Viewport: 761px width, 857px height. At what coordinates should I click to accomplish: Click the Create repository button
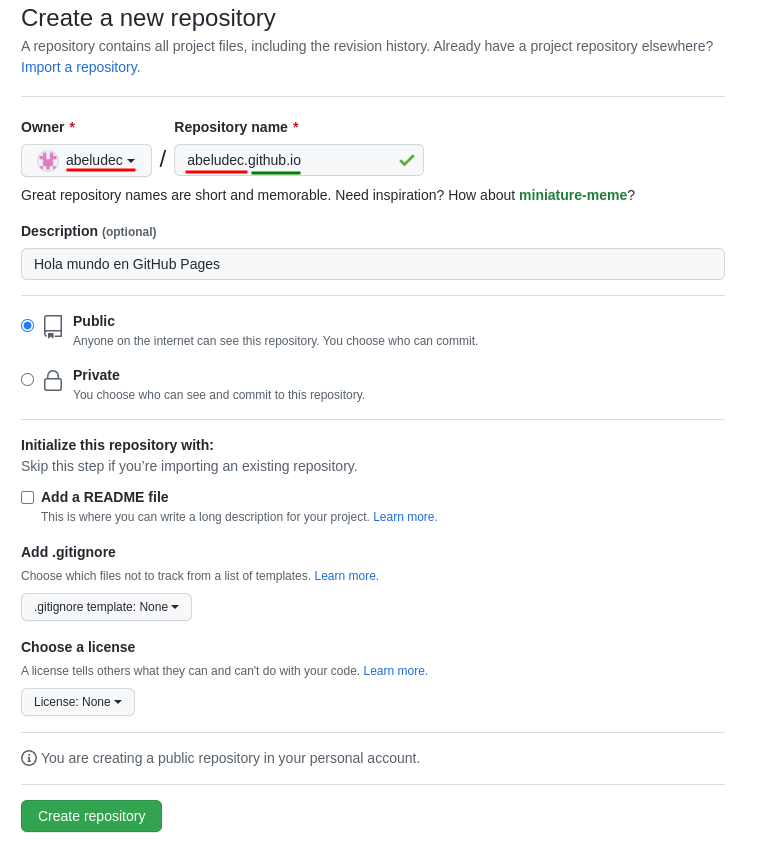(x=91, y=816)
